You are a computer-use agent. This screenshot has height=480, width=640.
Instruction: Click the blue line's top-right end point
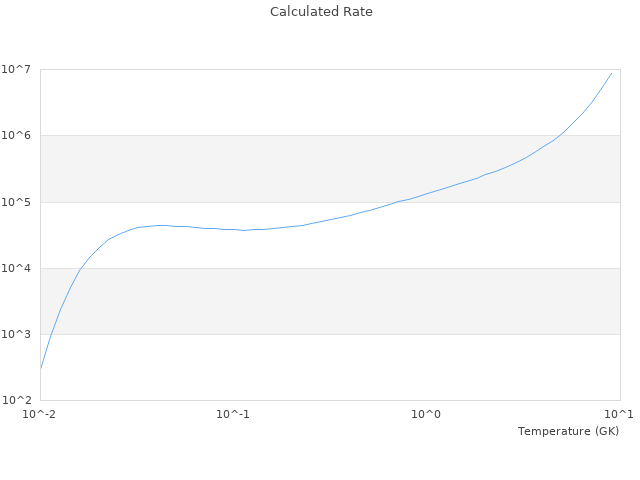coord(611,73)
